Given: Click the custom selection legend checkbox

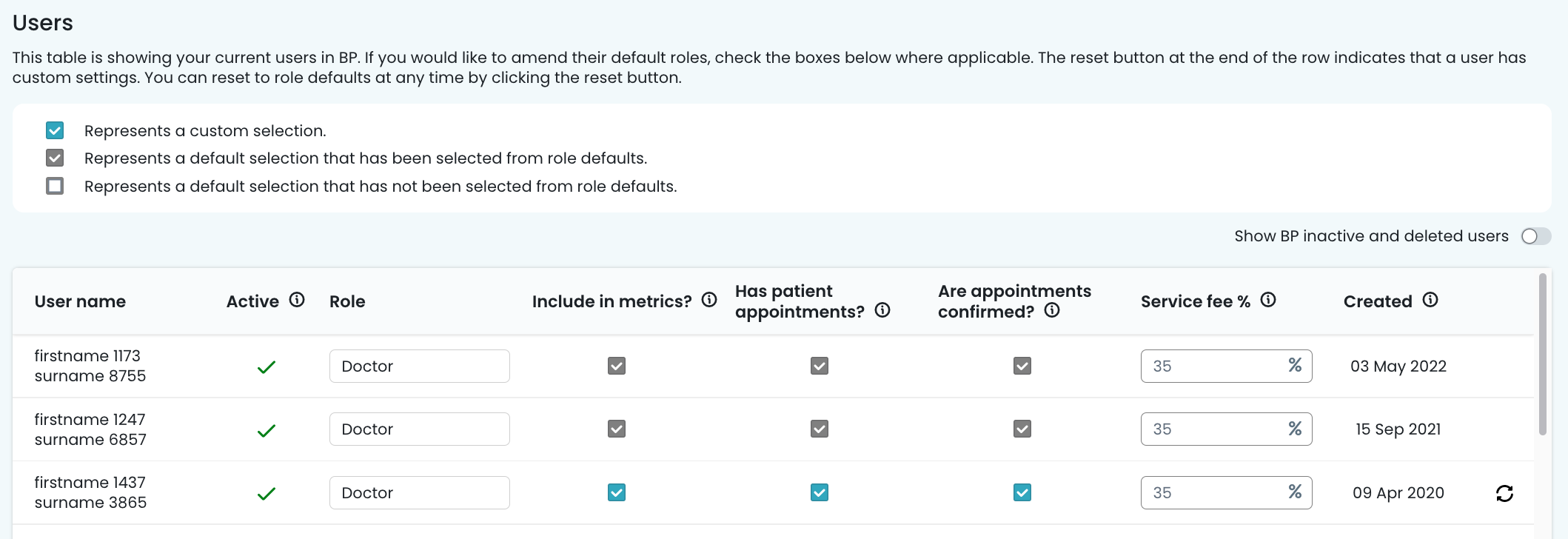Looking at the screenshot, I should coord(54,130).
